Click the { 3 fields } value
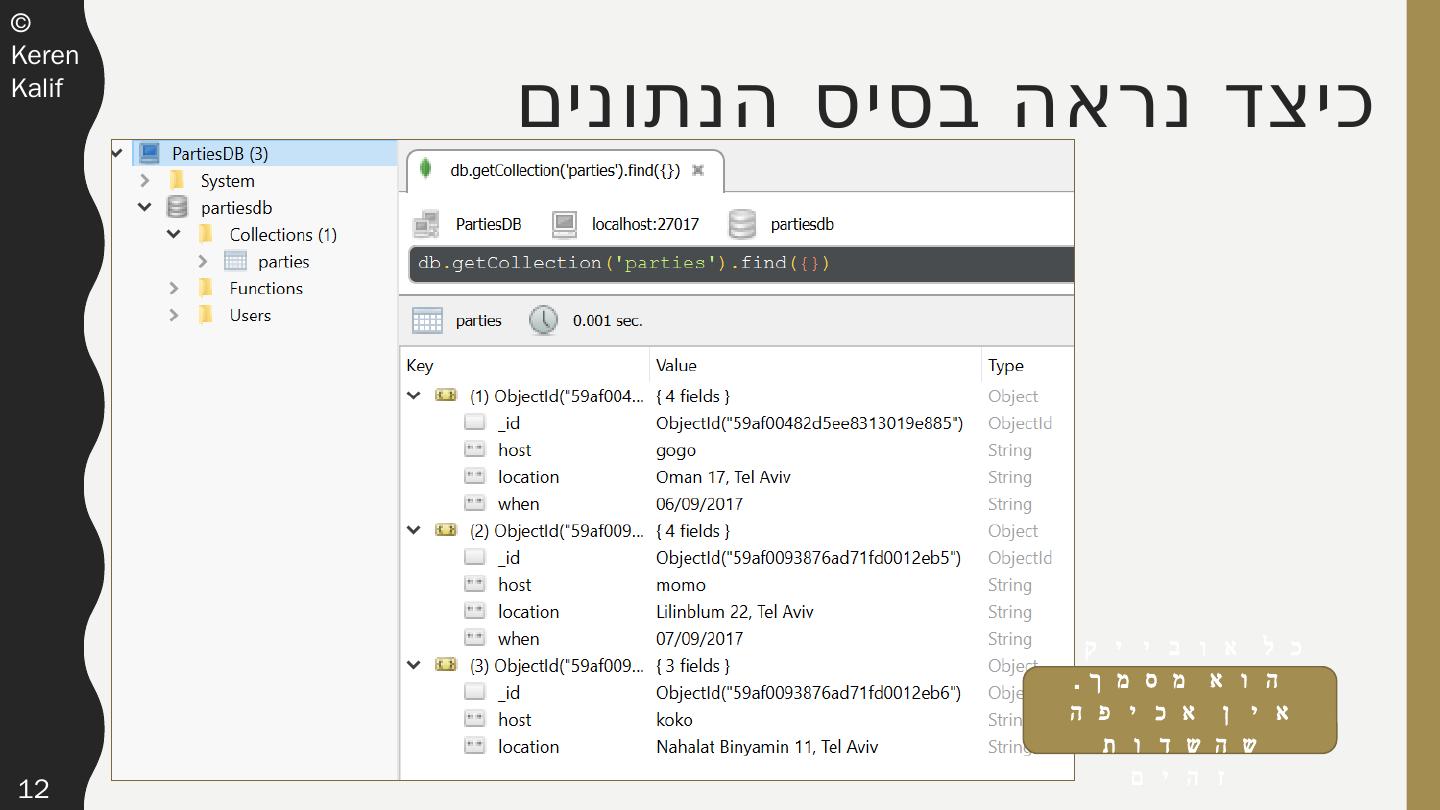 click(693, 665)
